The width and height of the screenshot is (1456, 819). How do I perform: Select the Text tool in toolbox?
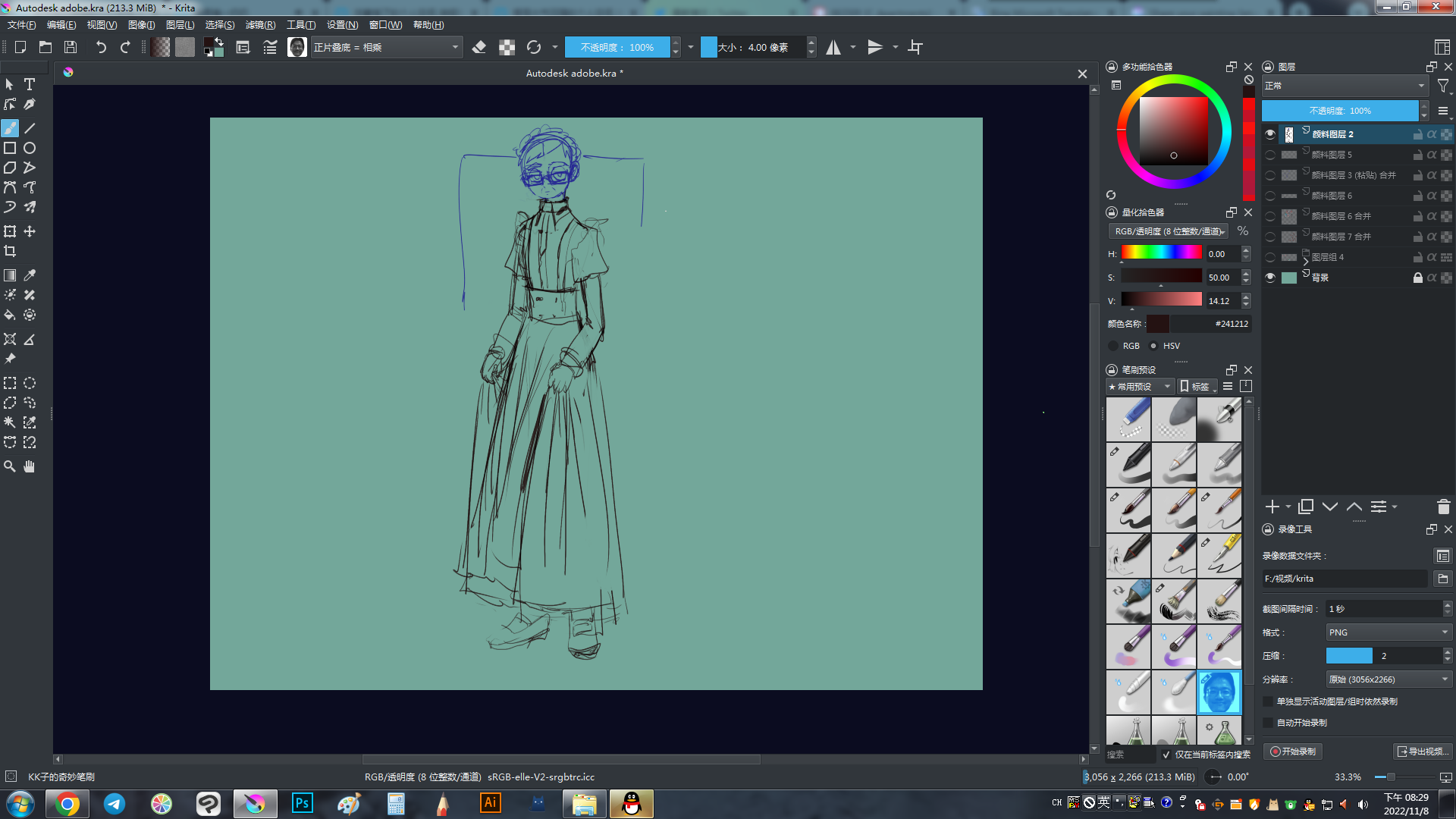click(x=30, y=84)
